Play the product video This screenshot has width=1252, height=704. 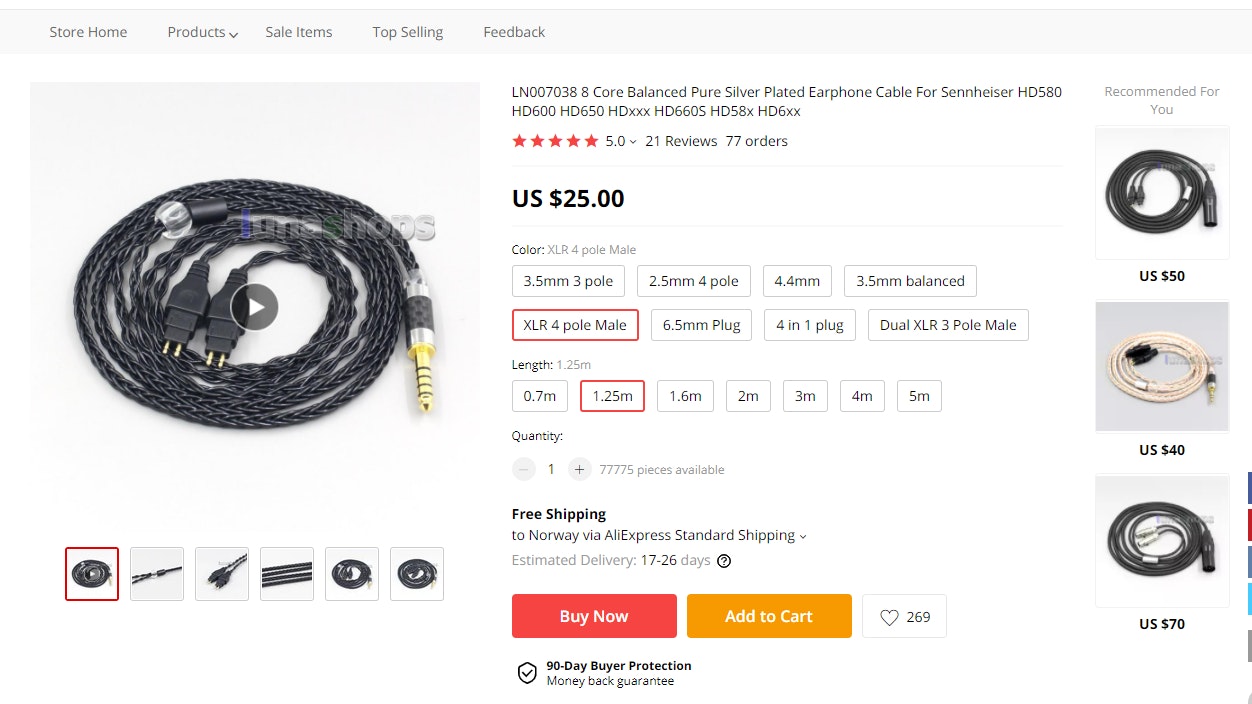[255, 307]
